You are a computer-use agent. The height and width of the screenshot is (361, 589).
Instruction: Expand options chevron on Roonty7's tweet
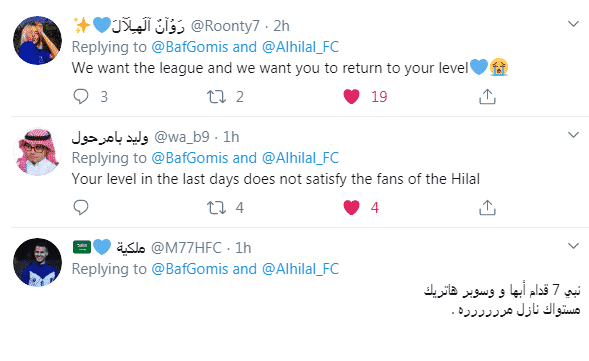pyautogui.click(x=573, y=24)
